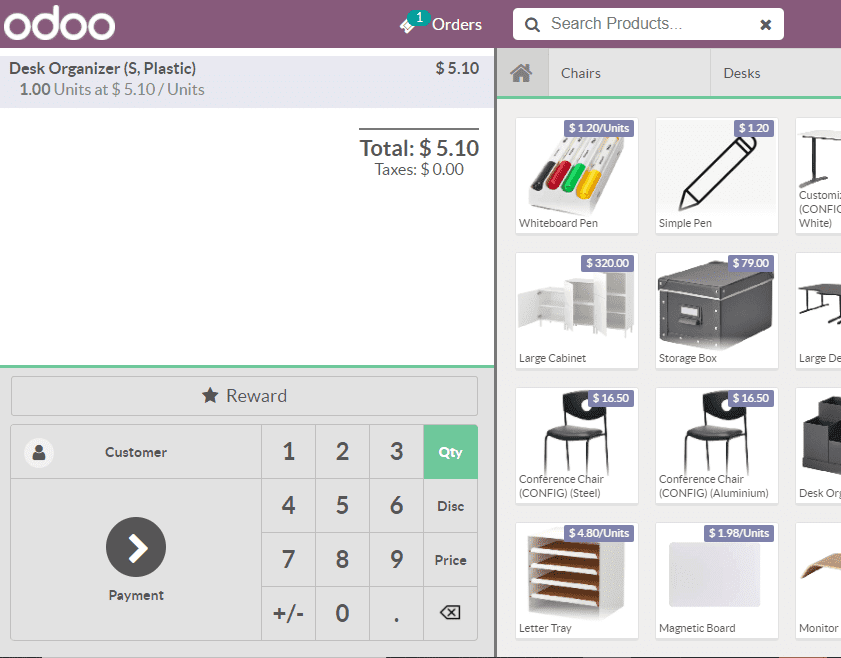The width and height of the screenshot is (841, 658).
Task: Tap numpad key 2
Action: pos(342,452)
